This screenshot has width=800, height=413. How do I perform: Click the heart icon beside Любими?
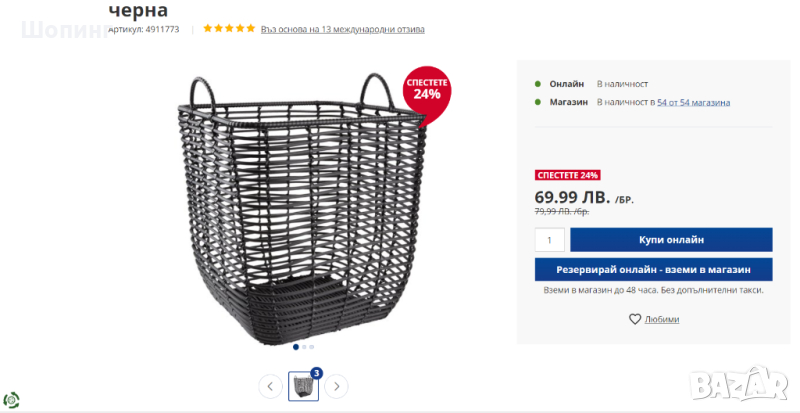click(635, 319)
